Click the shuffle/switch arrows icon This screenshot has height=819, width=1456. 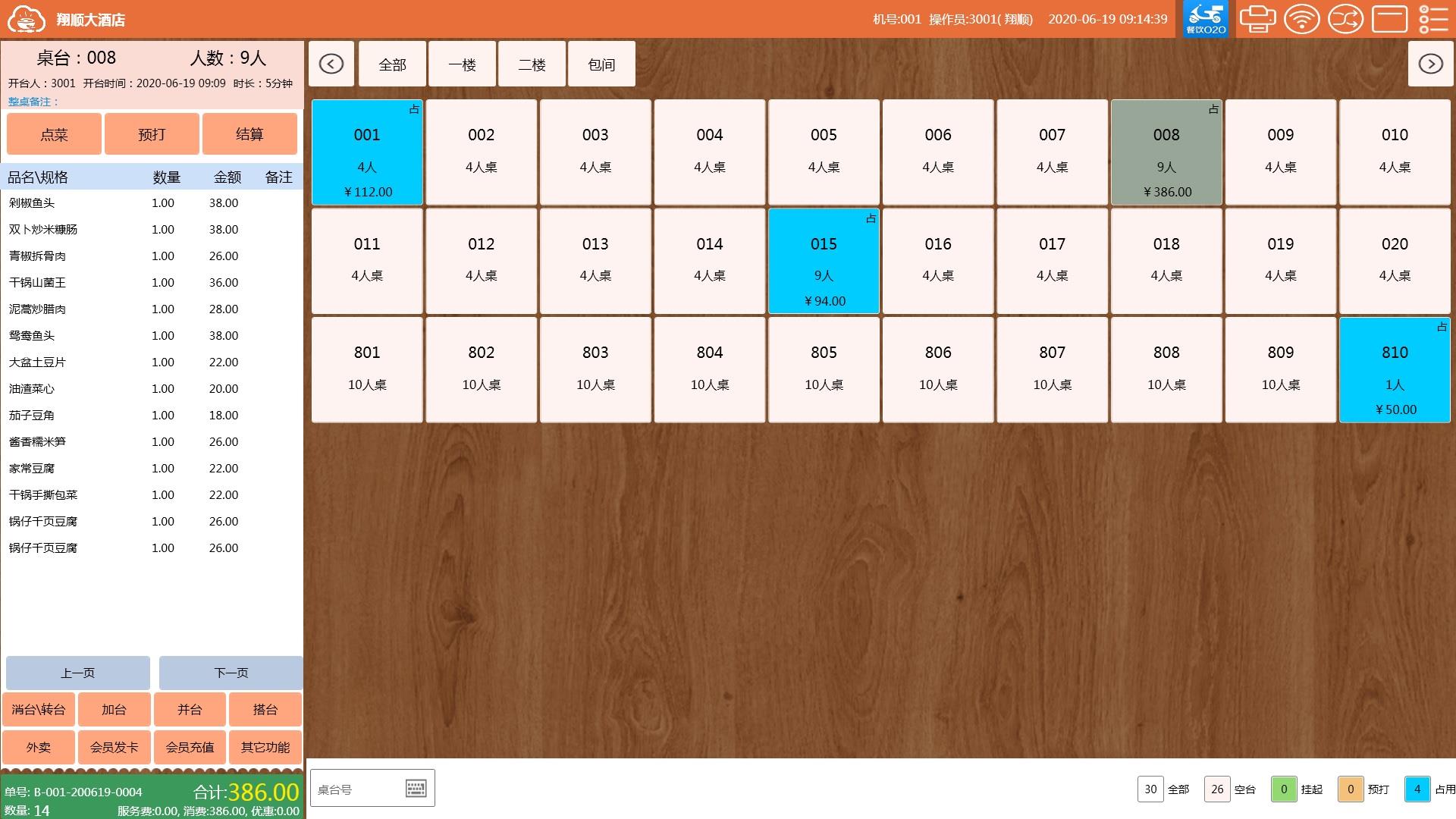1345,19
